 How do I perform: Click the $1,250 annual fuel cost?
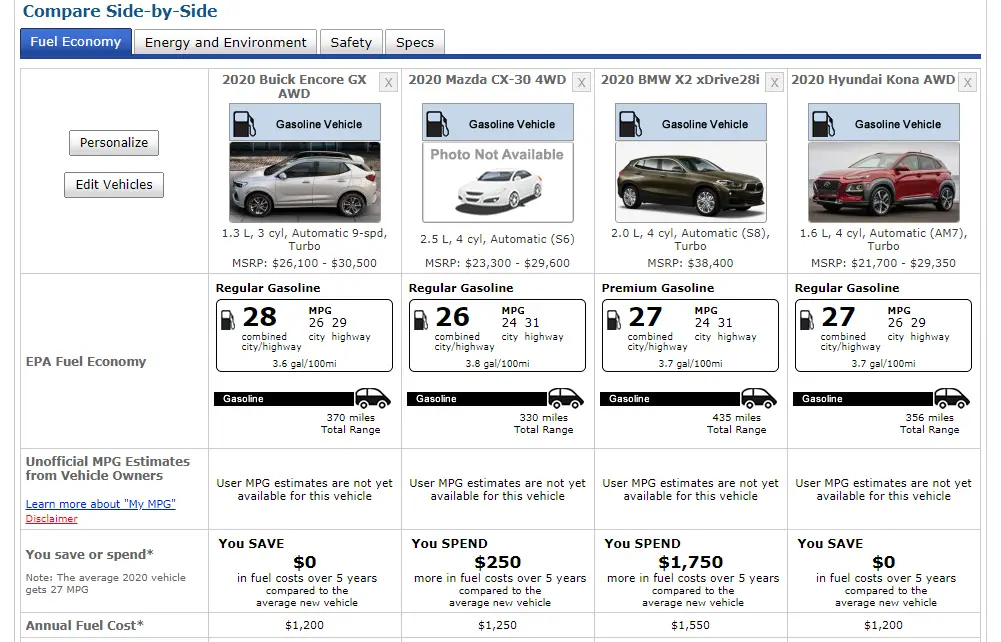click(x=497, y=625)
